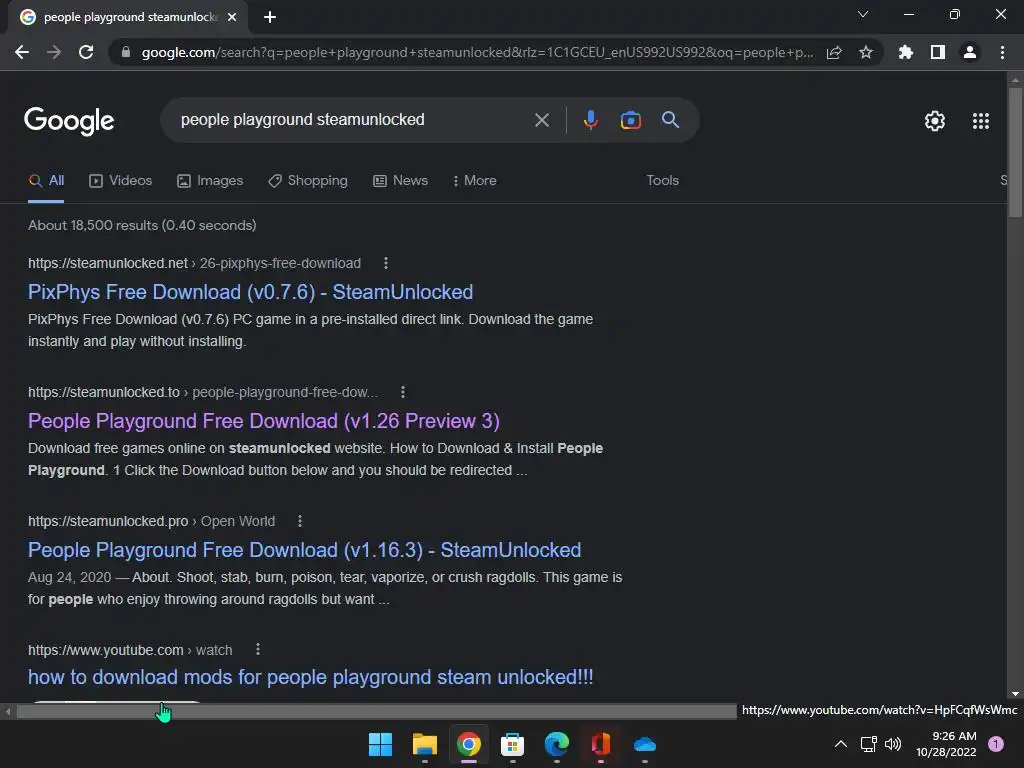
Task: Open the Windows Start menu
Action: click(380, 744)
